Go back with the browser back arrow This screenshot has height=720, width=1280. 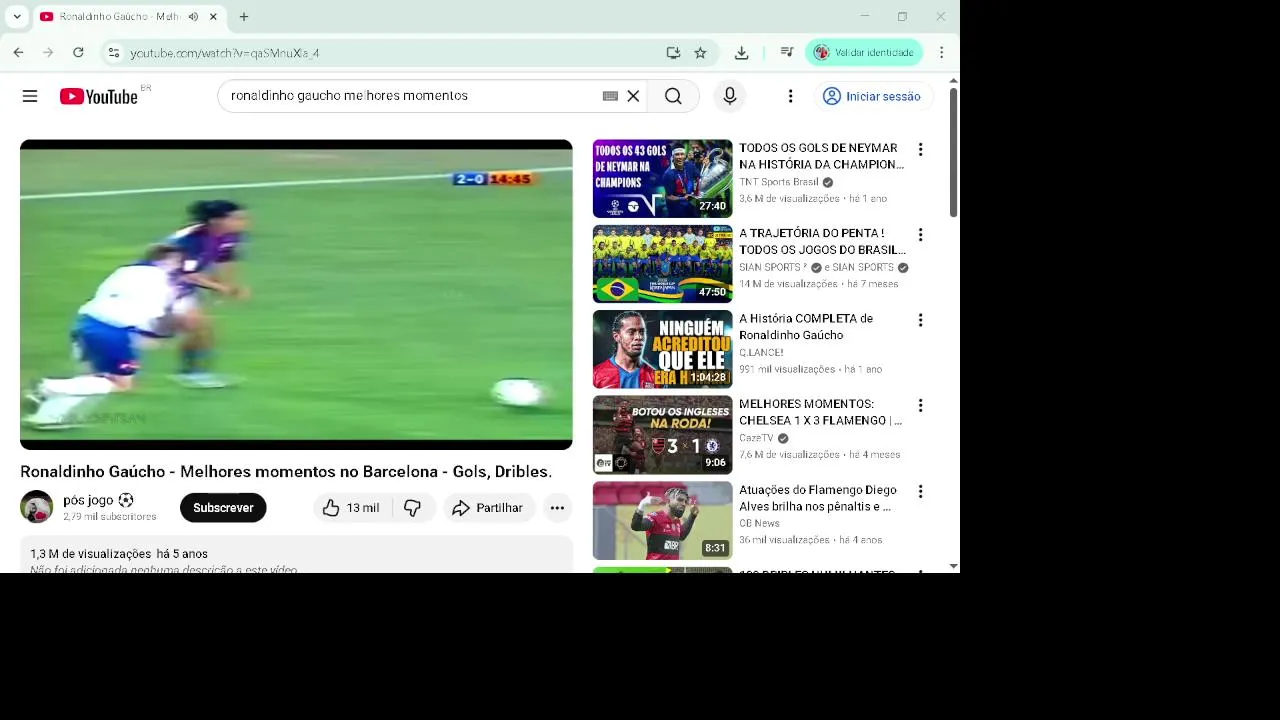[x=18, y=52]
